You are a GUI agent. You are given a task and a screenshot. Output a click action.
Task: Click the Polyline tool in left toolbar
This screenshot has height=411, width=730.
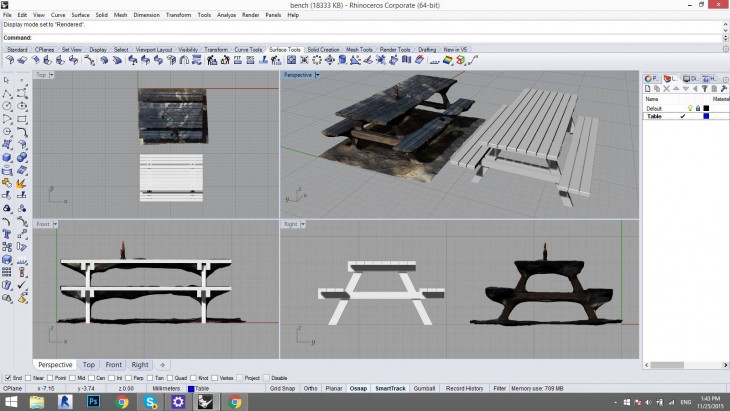7,92
